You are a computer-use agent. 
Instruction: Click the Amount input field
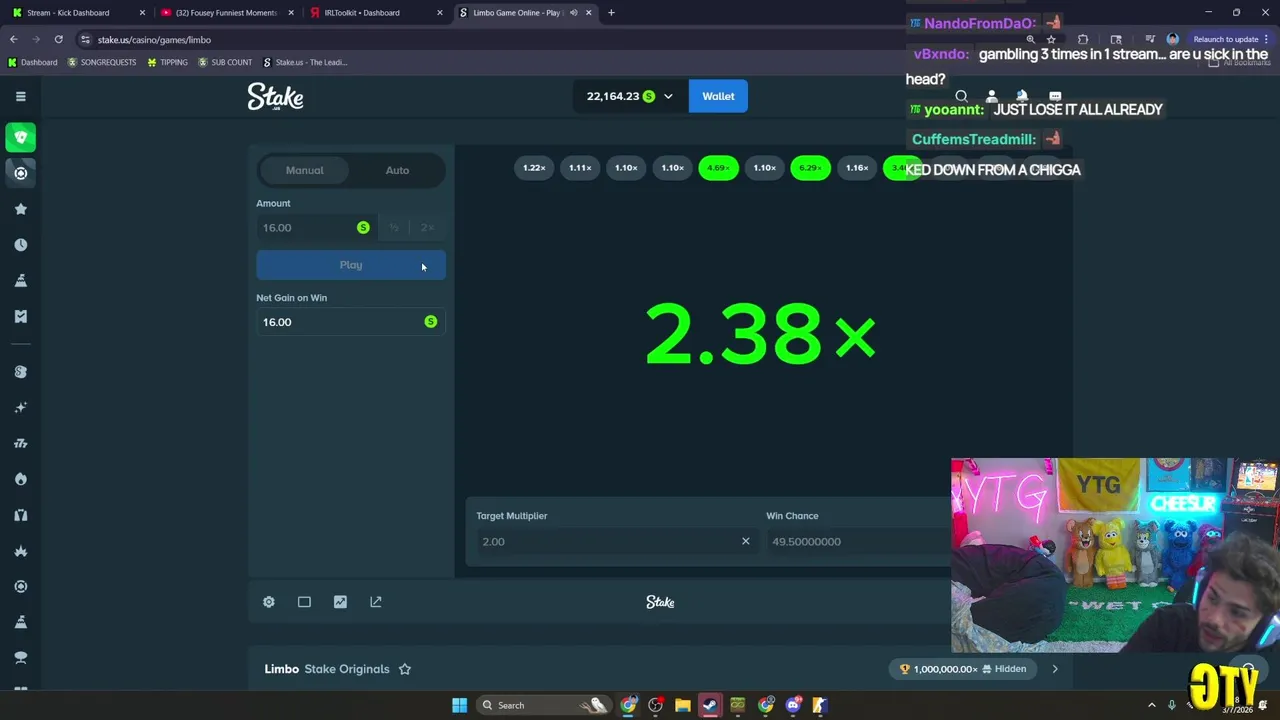click(x=315, y=228)
